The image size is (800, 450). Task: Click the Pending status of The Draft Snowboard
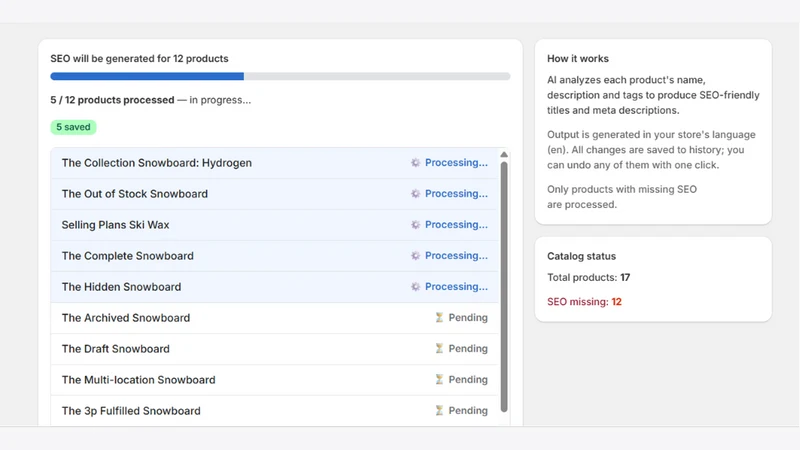(468, 348)
